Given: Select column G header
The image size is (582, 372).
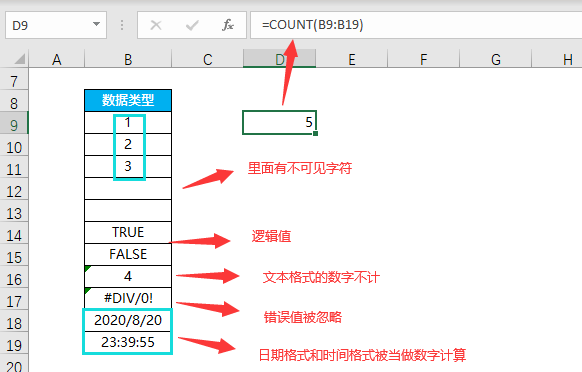Looking at the screenshot, I should (x=496, y=59).
